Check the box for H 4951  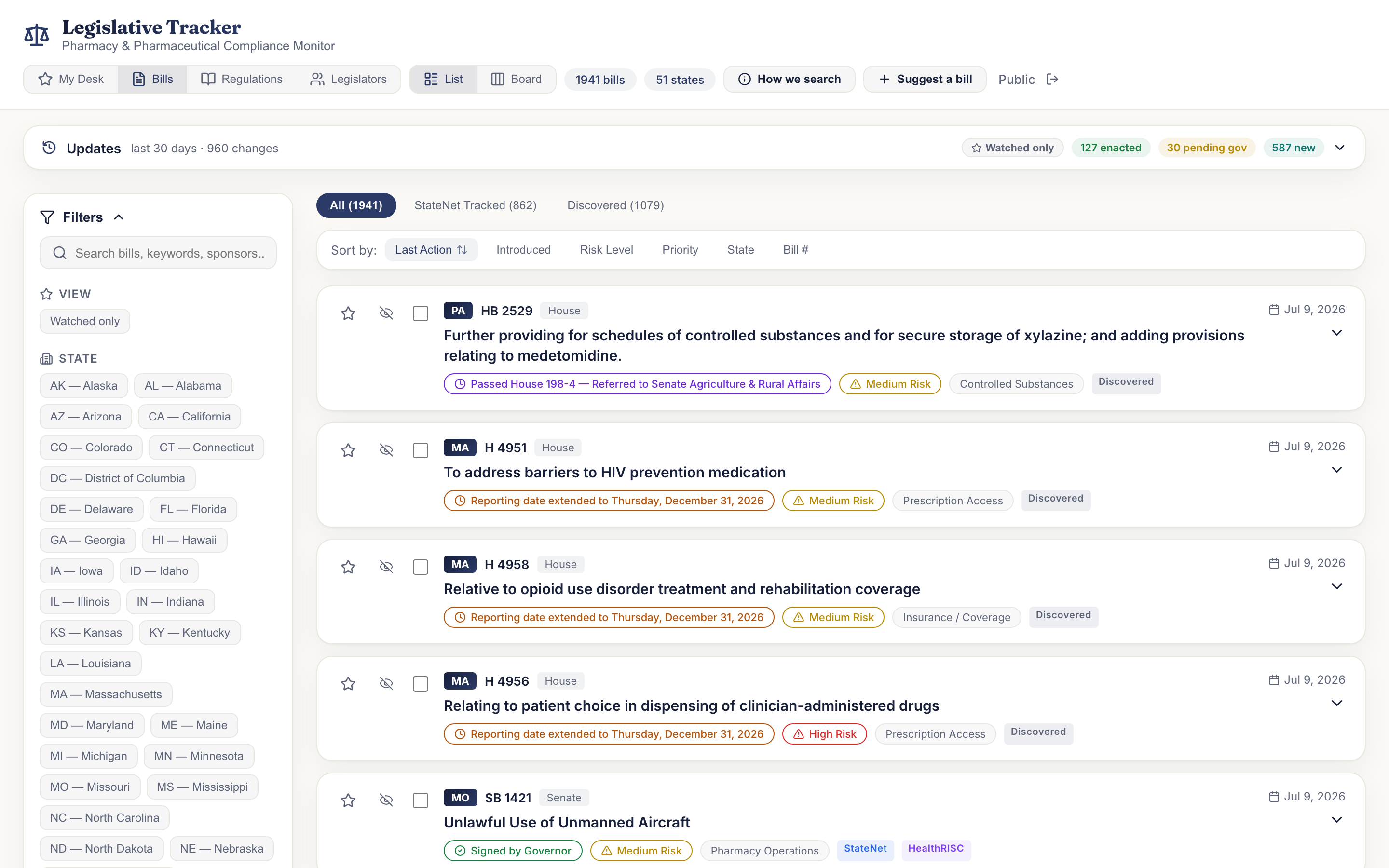[421, 450]
